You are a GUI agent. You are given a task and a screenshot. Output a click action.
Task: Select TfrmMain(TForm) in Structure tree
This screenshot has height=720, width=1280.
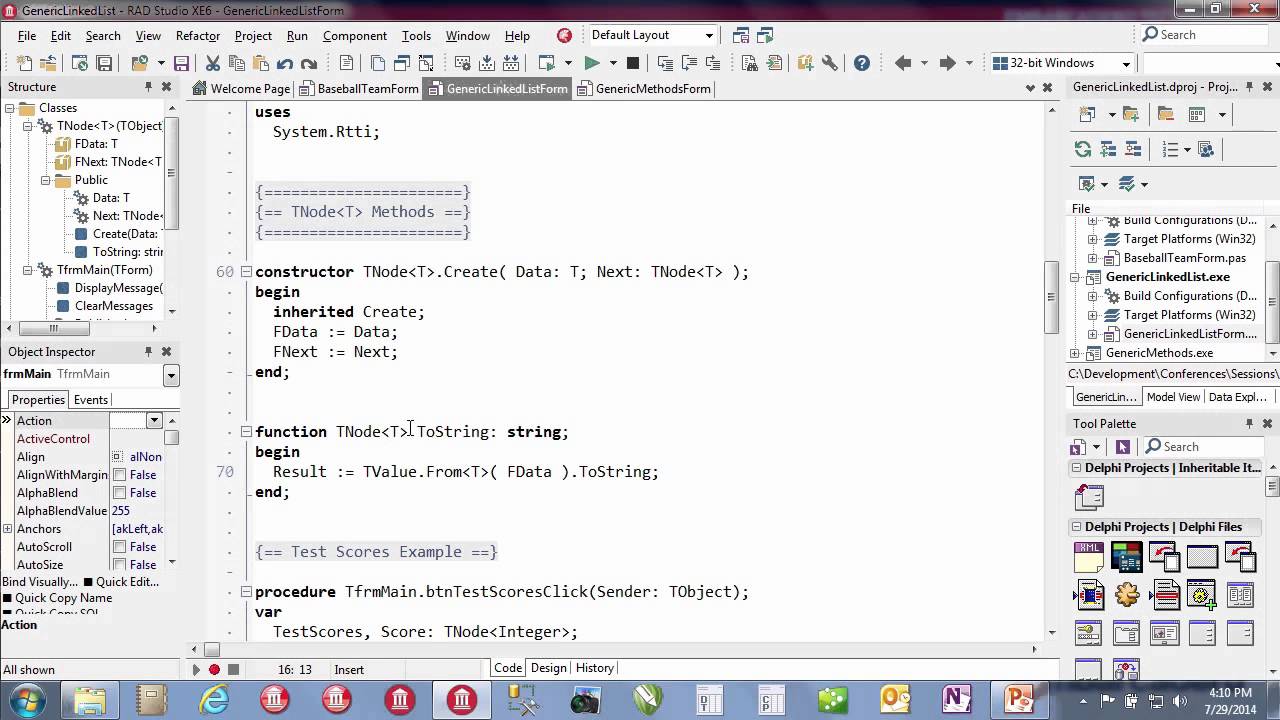[x=104, y=270]
